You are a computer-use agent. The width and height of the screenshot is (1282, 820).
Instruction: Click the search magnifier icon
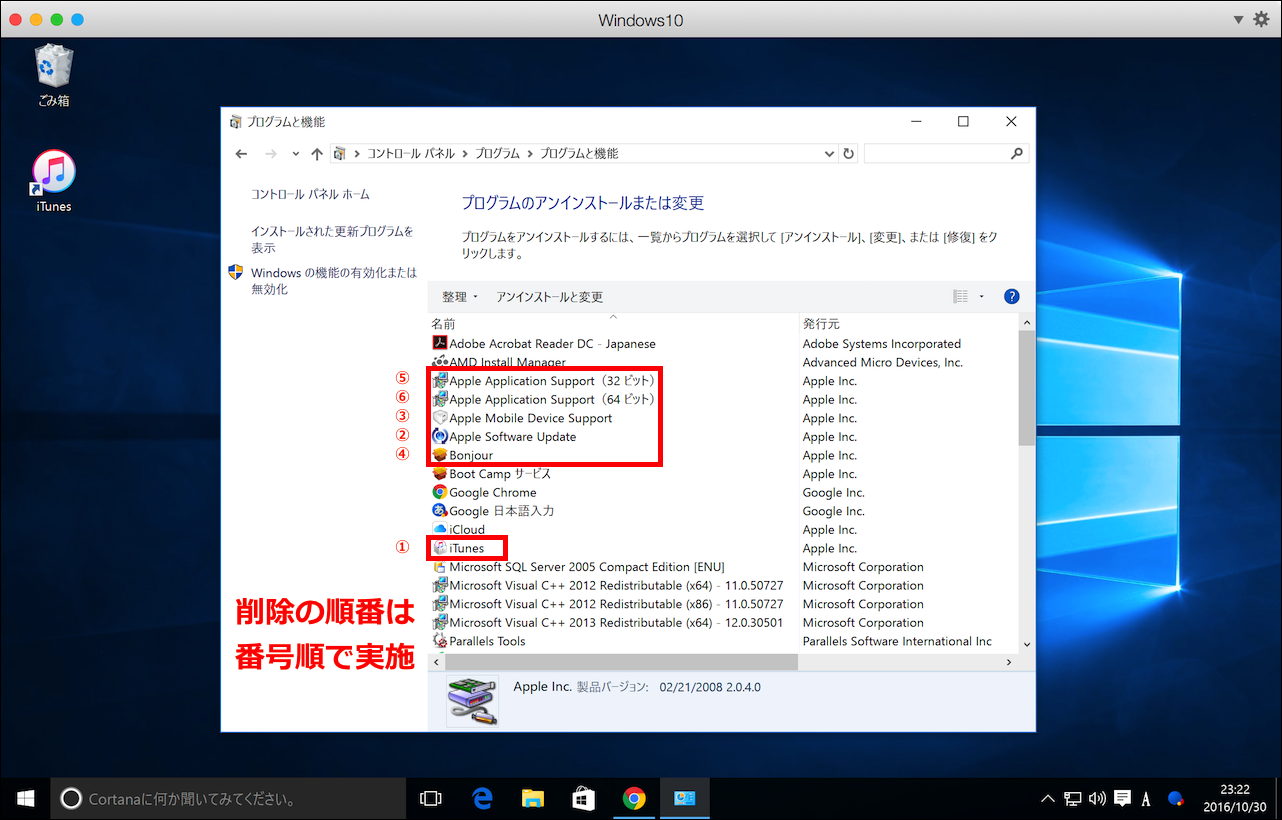(x=1017, y=153)
